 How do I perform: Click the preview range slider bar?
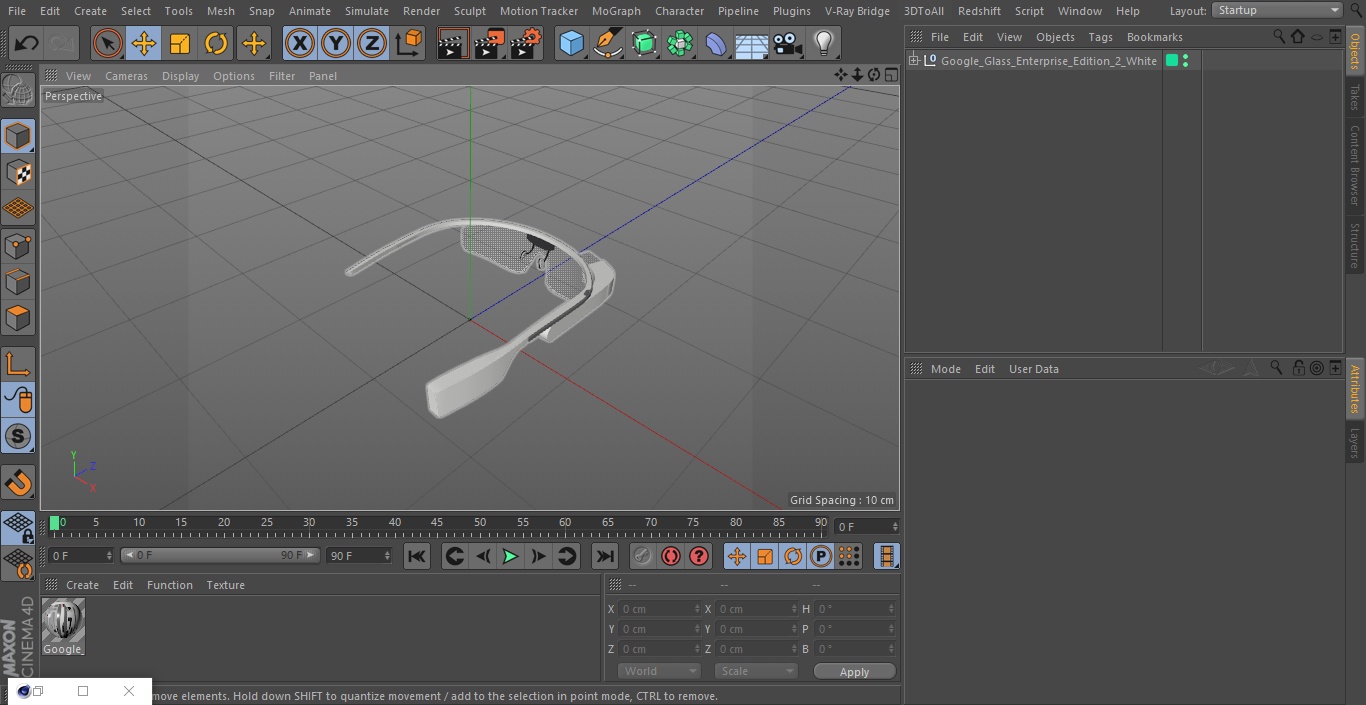coord(220,555)
